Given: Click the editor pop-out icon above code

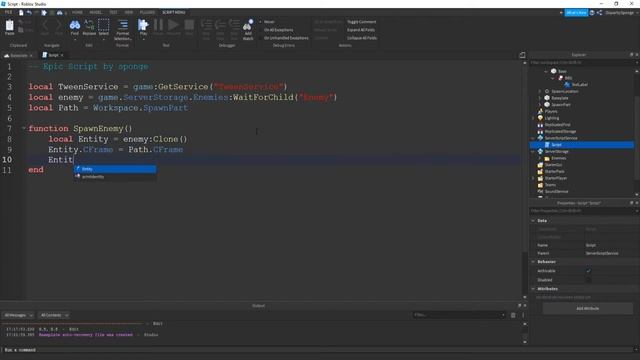Looking at the screenshot, I should (x=522, y=55).
